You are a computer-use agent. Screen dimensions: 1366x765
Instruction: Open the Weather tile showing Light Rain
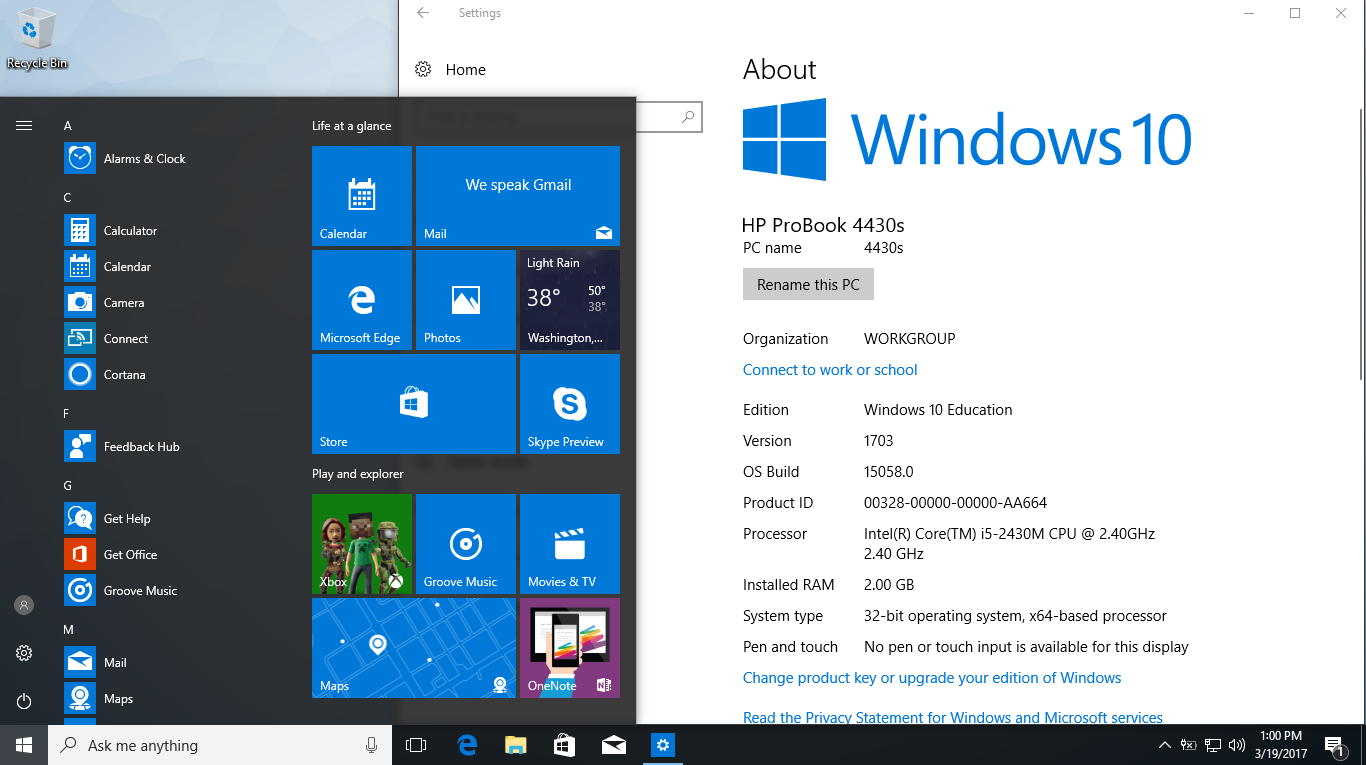pyautogui.click(x=569, y=300)
